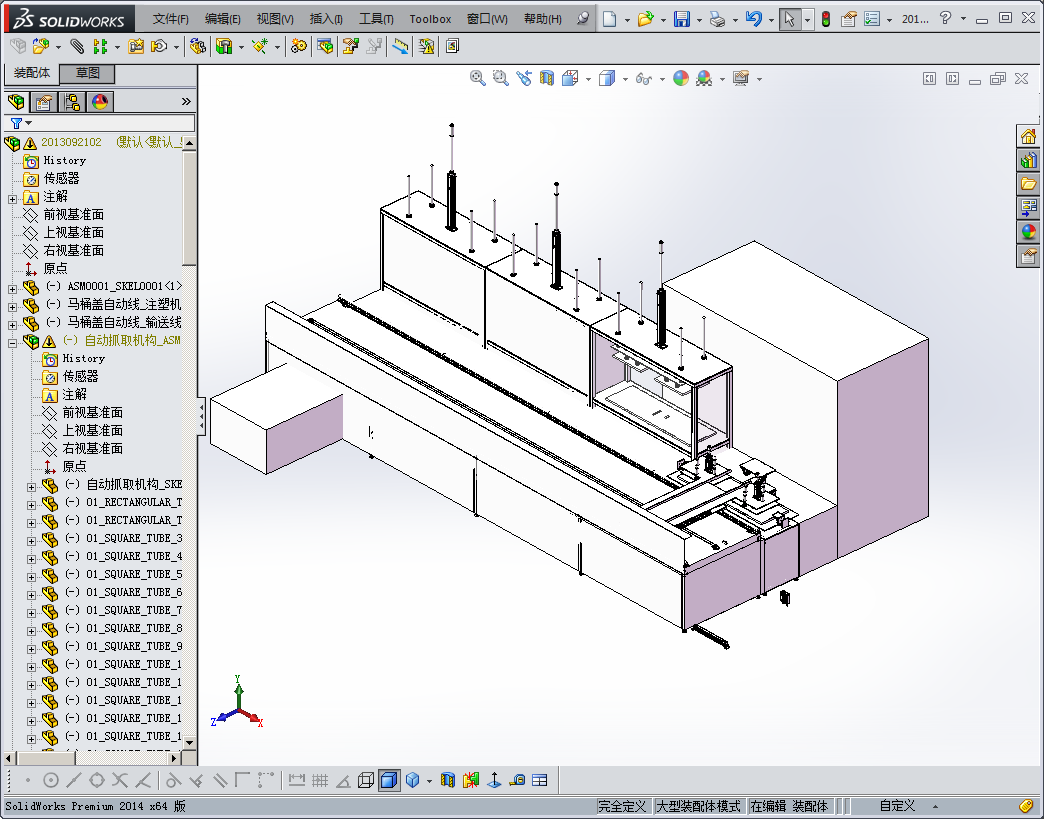1044x819 pixels.
Task: Click the Rebuild traffic light icon
Action: tap(826, 19)
